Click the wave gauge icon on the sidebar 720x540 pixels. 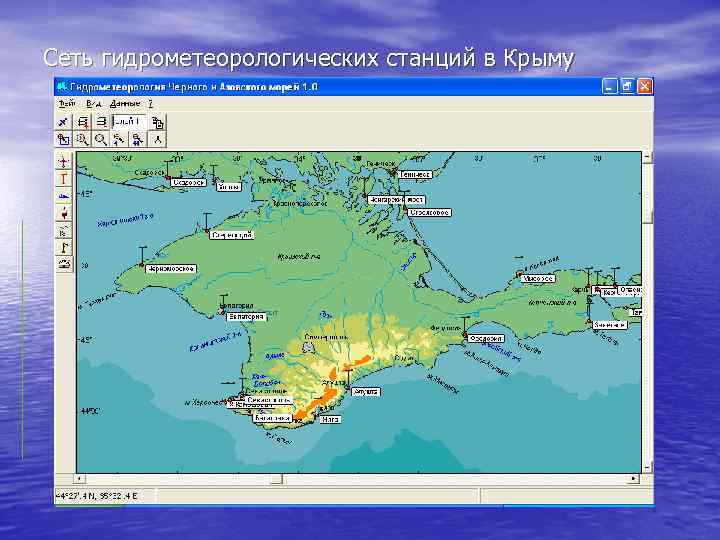pyautogui.click(x=64, y=231)
